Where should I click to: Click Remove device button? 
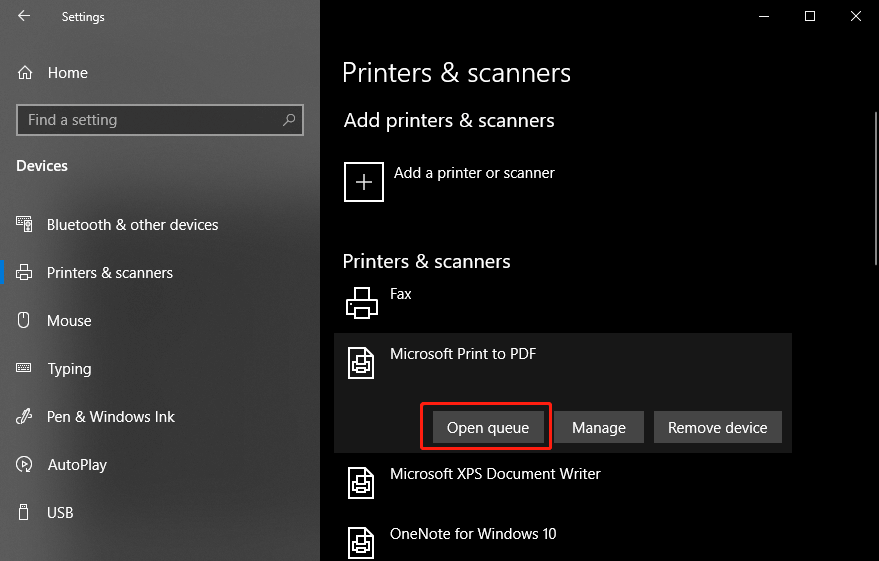[717, 428]
